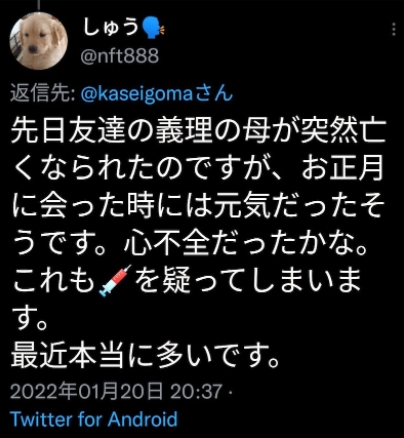Select the first tweet line 先日友達の義理の母
This screenshot has height=438, width=404.
click(199, 130)
